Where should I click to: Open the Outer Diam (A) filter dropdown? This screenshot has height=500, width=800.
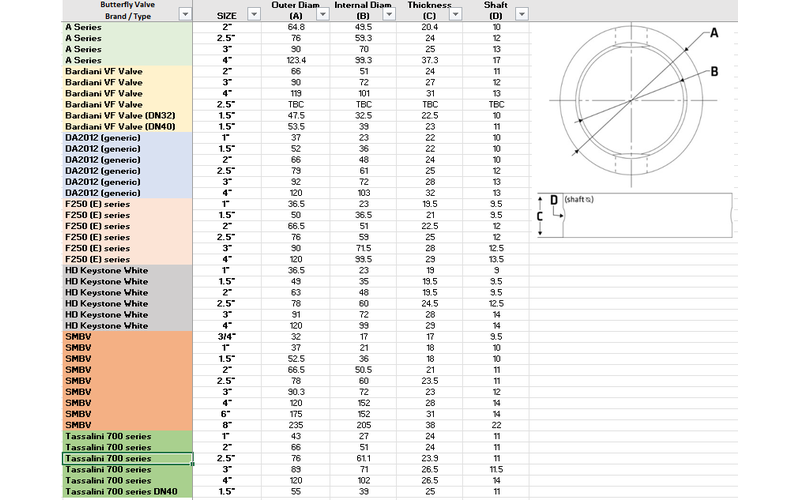coord(322,14)
